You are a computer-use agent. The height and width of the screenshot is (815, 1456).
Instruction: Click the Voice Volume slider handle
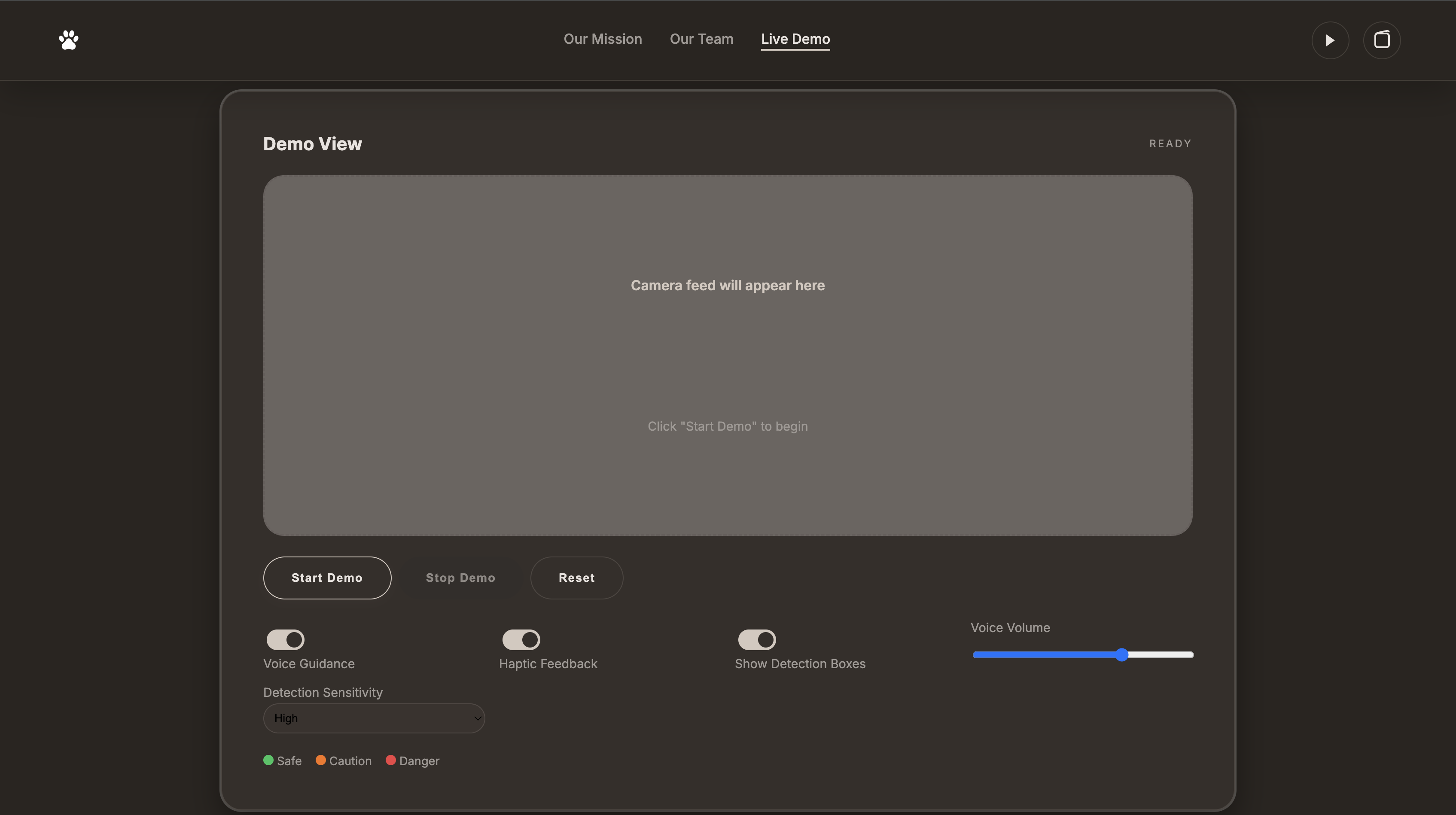(1122, 654)
